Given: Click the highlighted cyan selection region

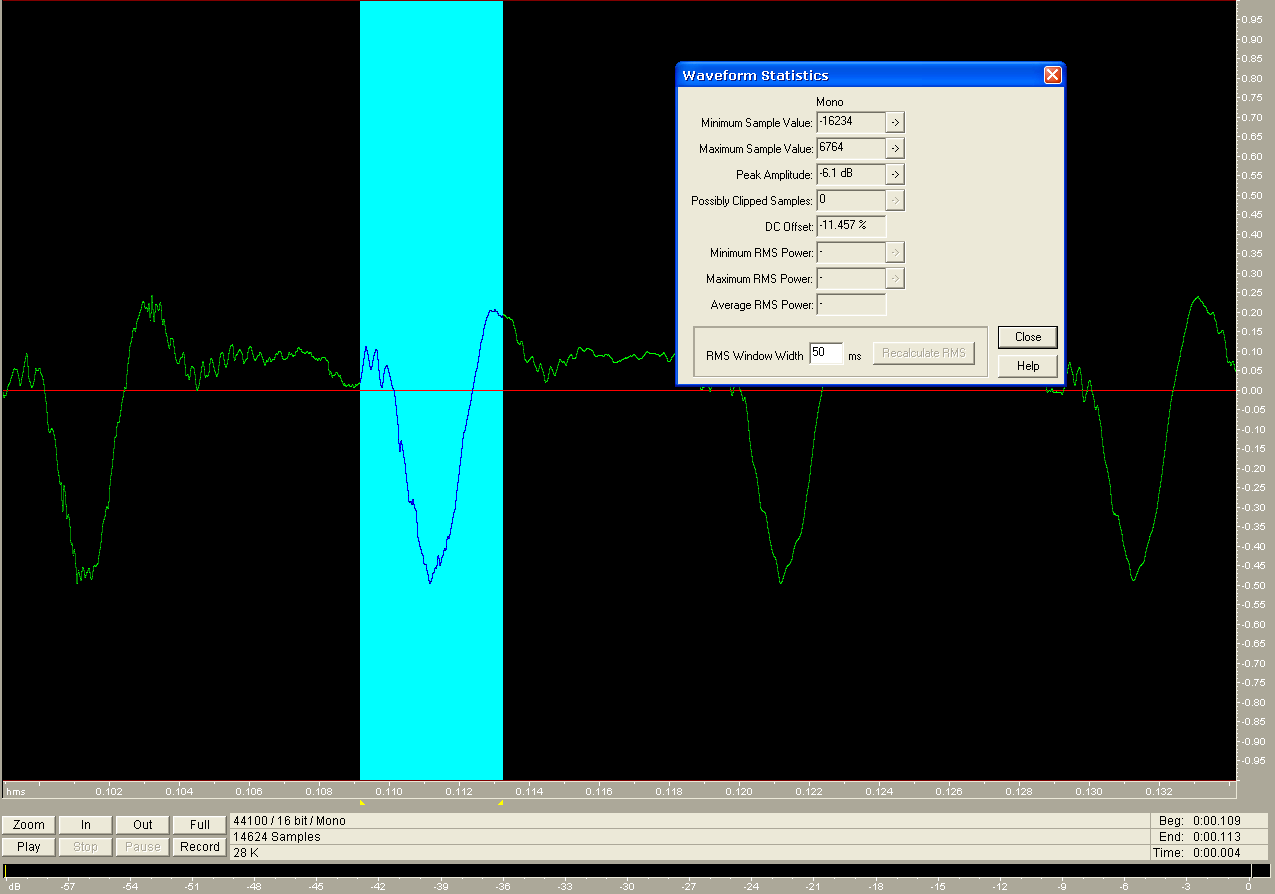Looking at the screenshot, I should (431, 390).
